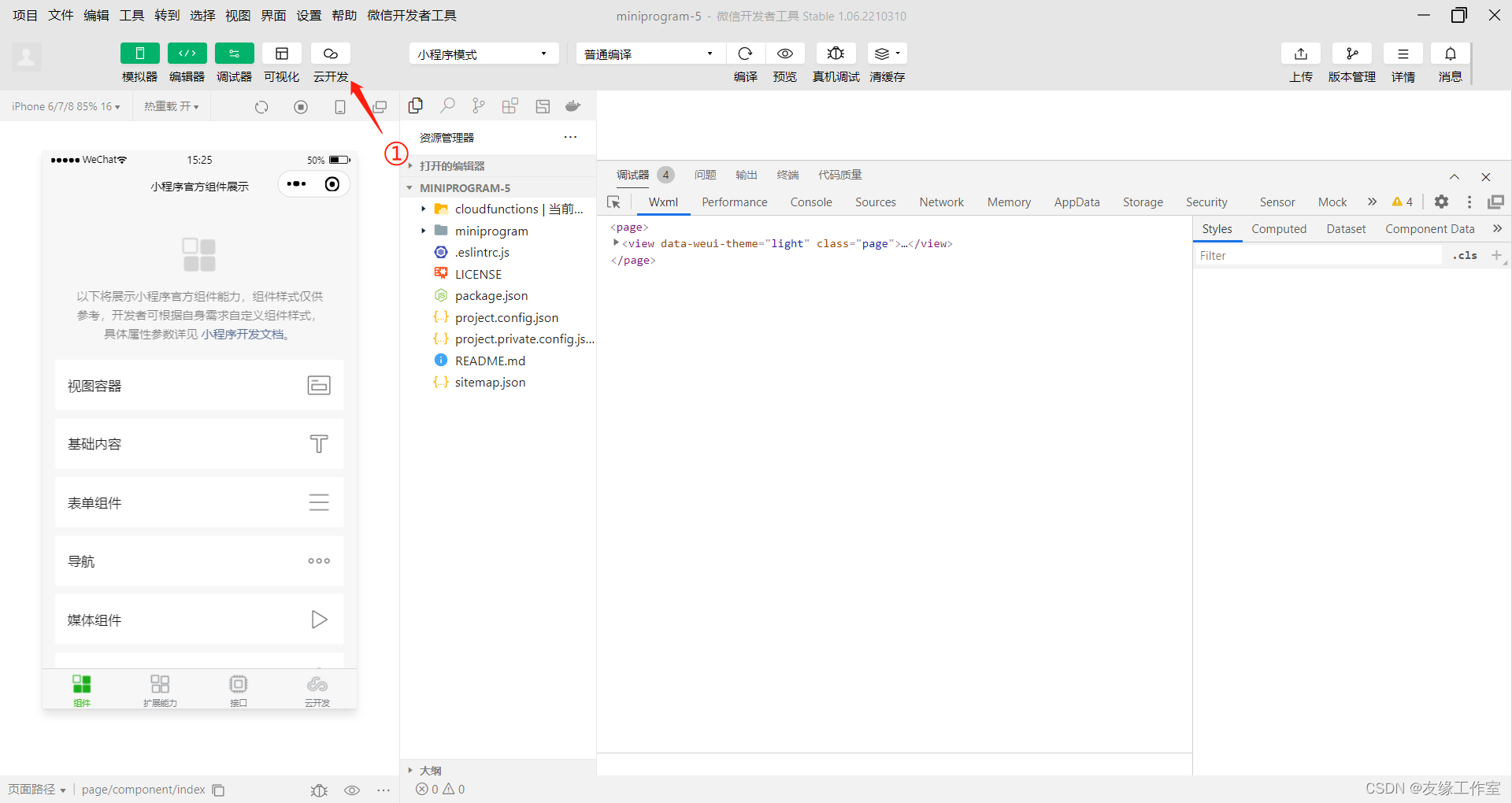
Task: Open the extensions icon in editor sidebar
Action: tap(510, 106)
